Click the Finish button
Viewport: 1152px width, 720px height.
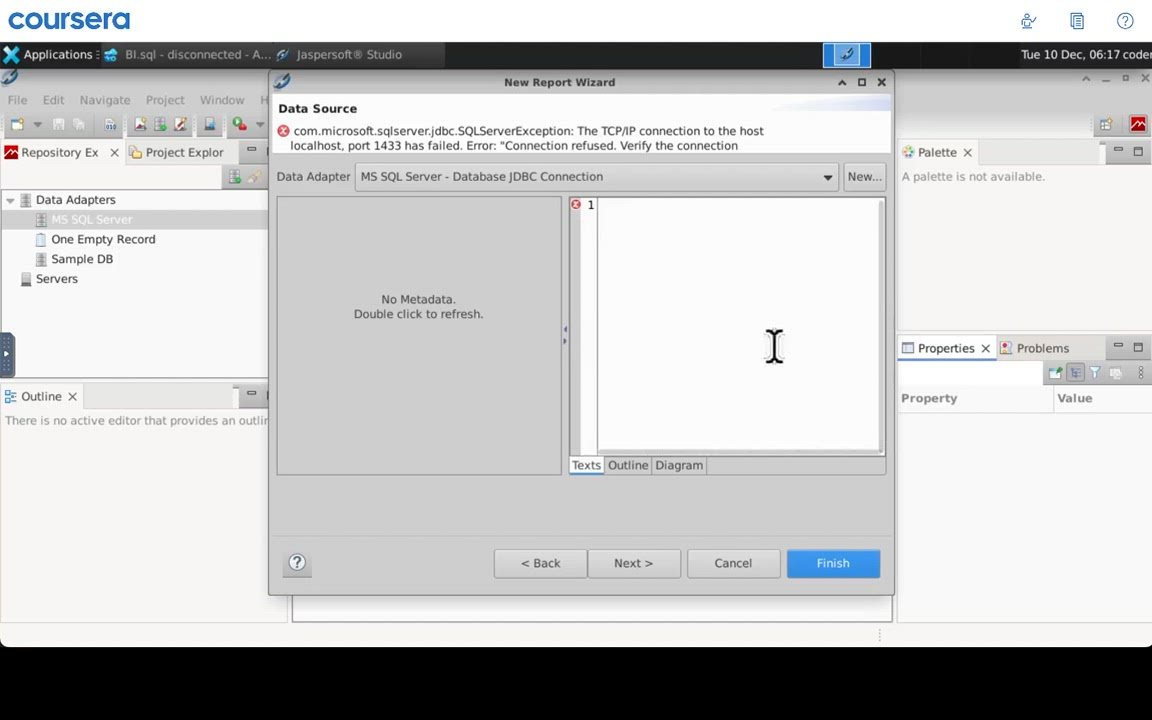point(833,564)
